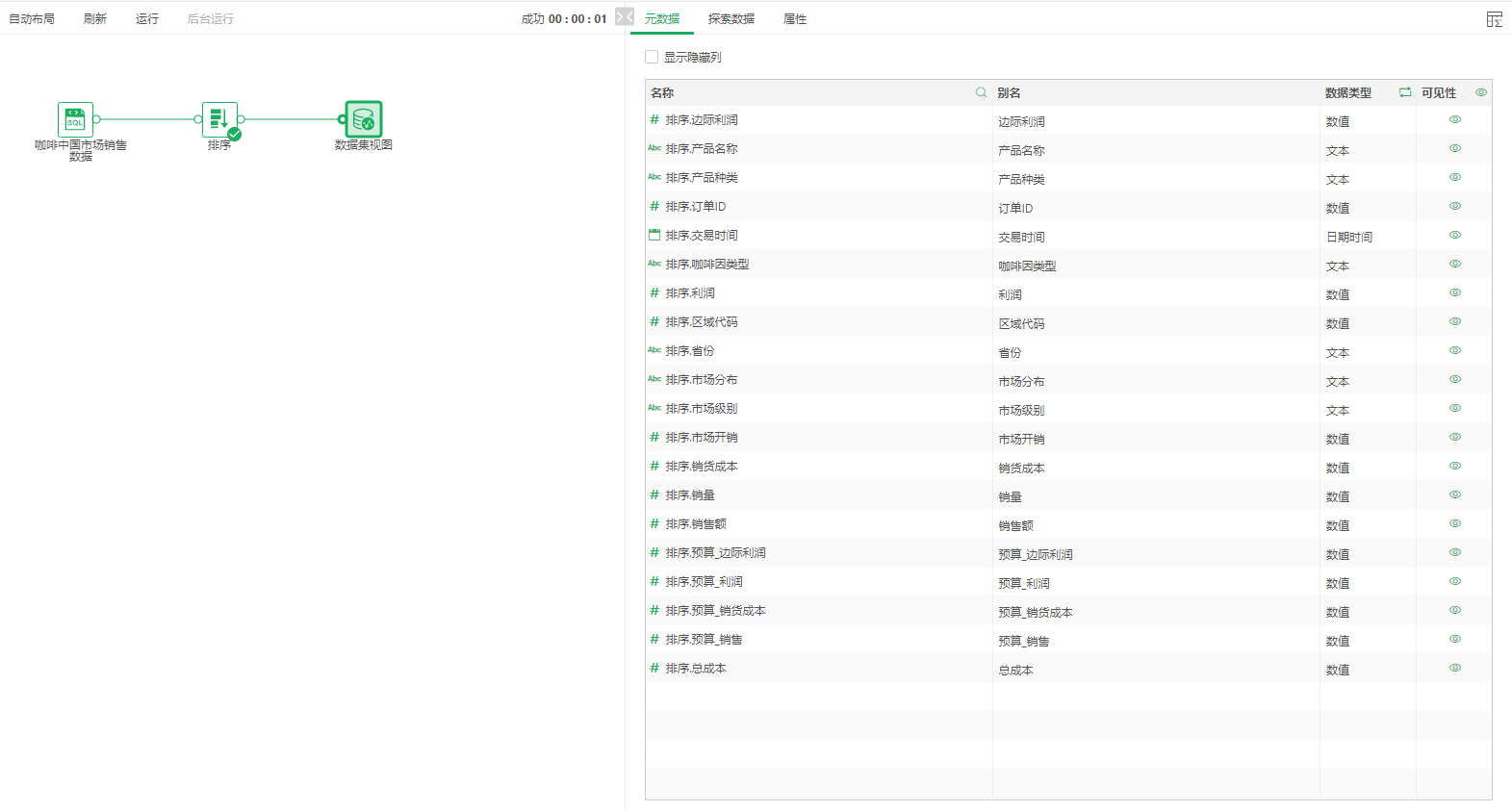Image resolution: width=1512 pixels, height=811 pixels.
Task: Click the search icon in 名称 header
Action: coord(981,92)
